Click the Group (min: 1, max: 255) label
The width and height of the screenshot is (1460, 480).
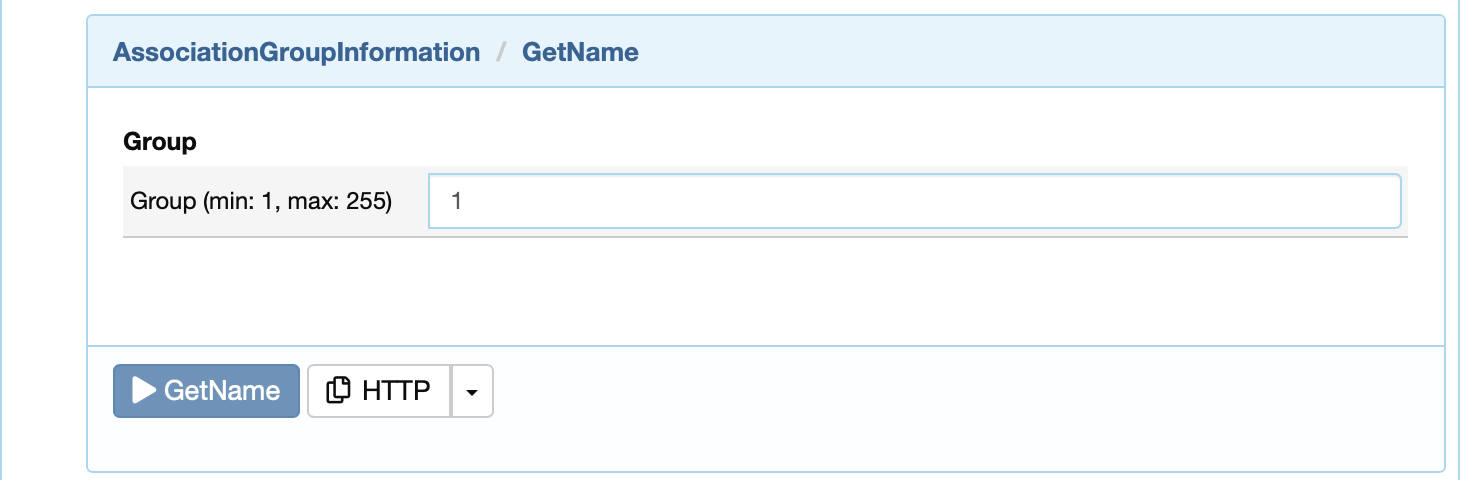pyautogui.click(x=261, y=201)
